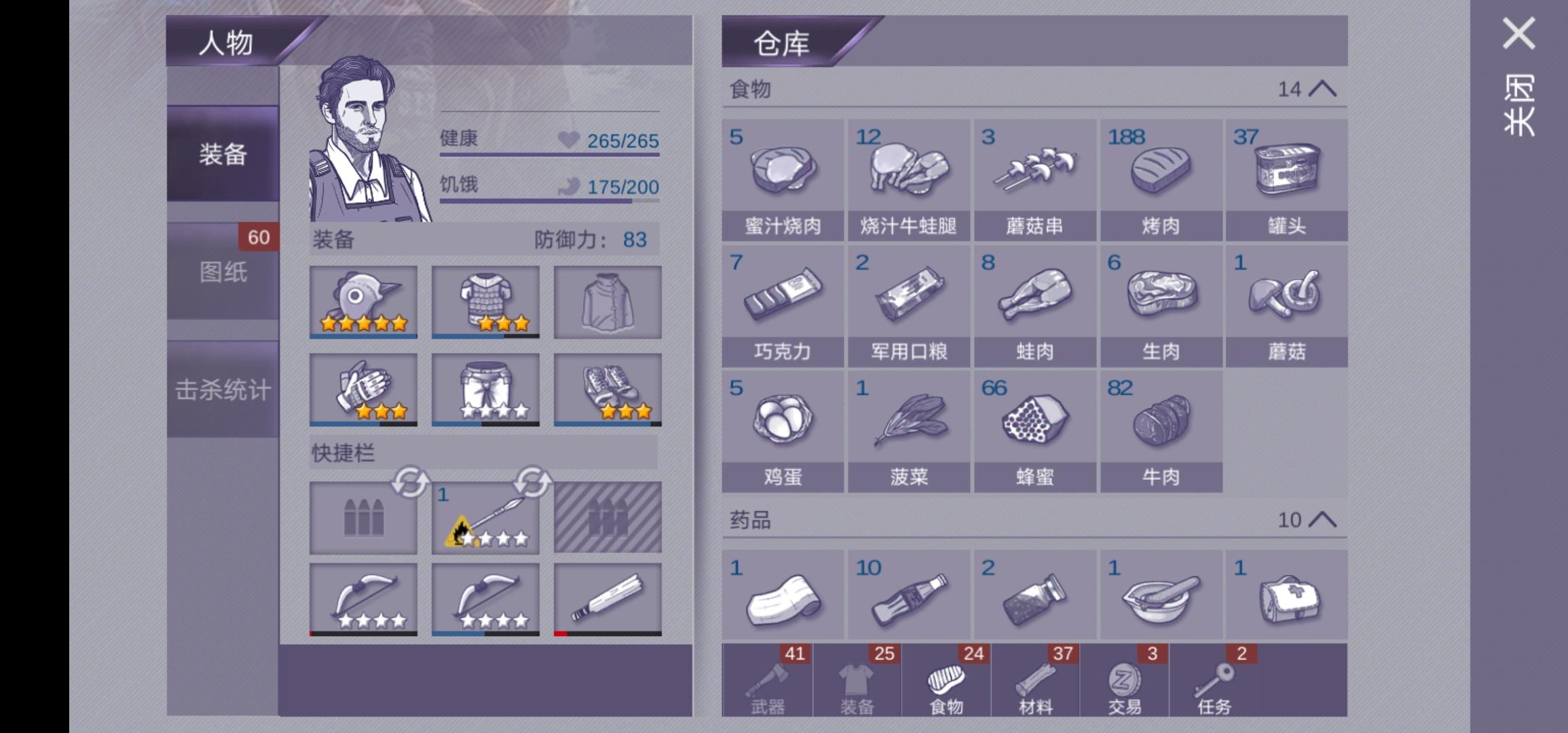This screenshot has width=1568, height=733.
Task: Swap the spear quickbar slot
Action: (x=532, y=483)
